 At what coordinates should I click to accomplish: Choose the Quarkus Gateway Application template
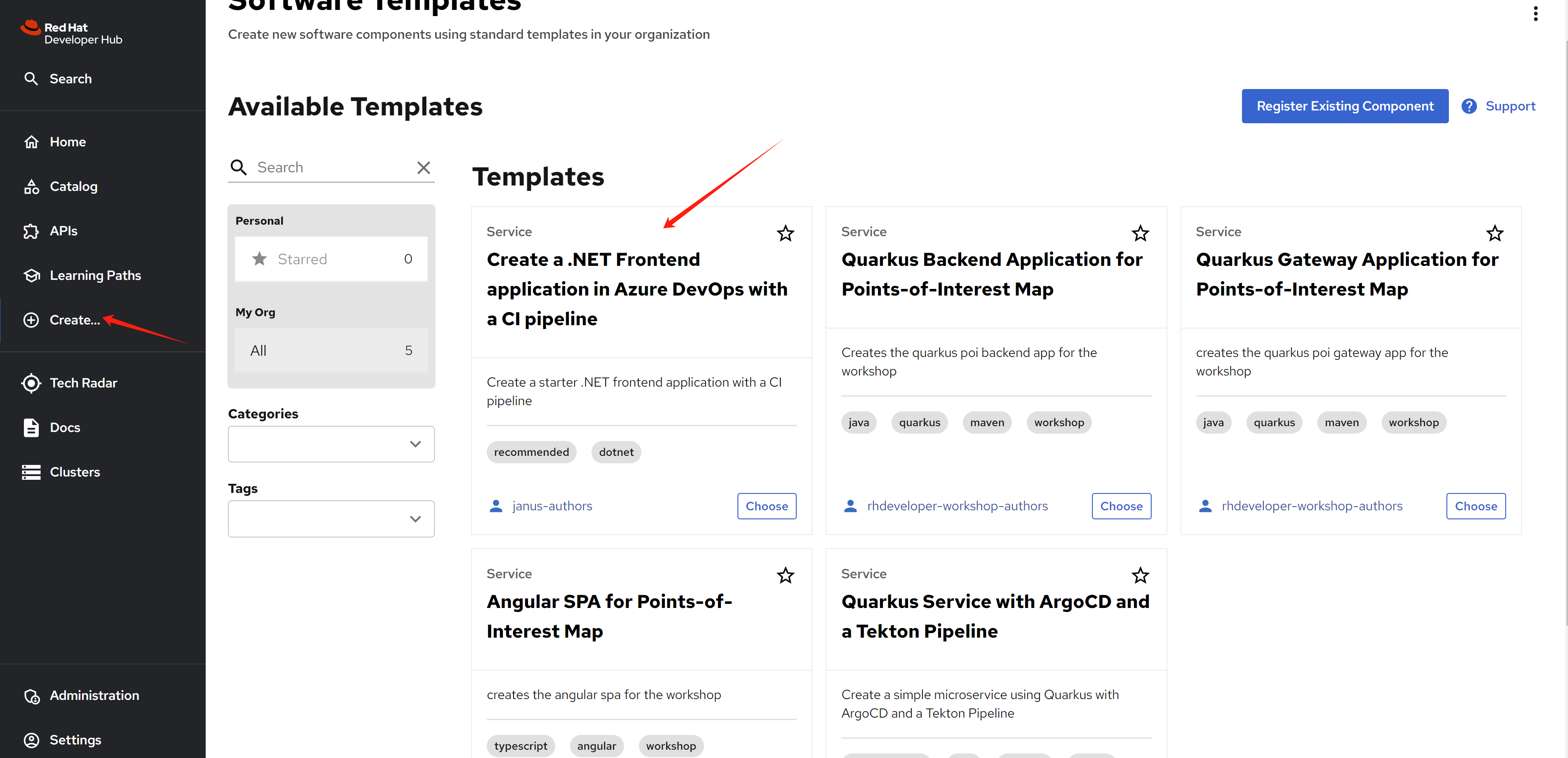[1476, 506]
